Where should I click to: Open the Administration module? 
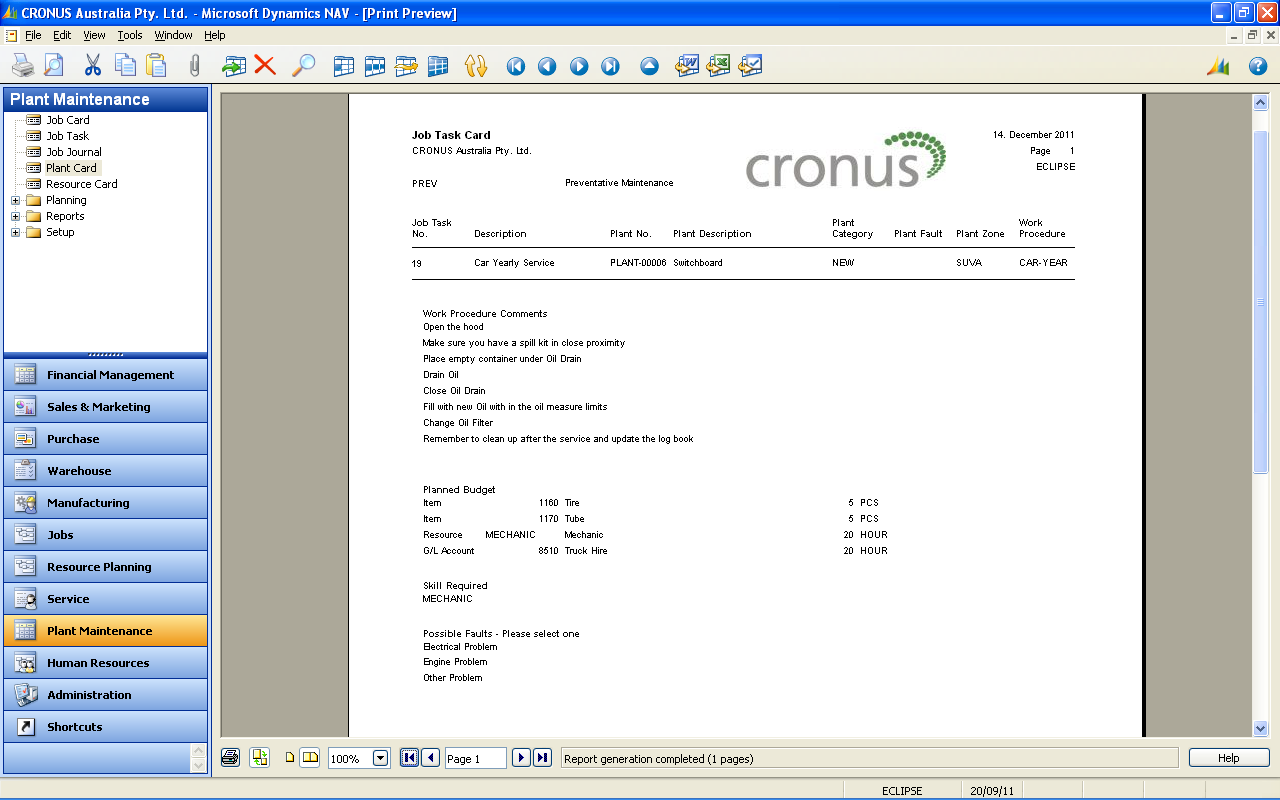click(106, 695)
